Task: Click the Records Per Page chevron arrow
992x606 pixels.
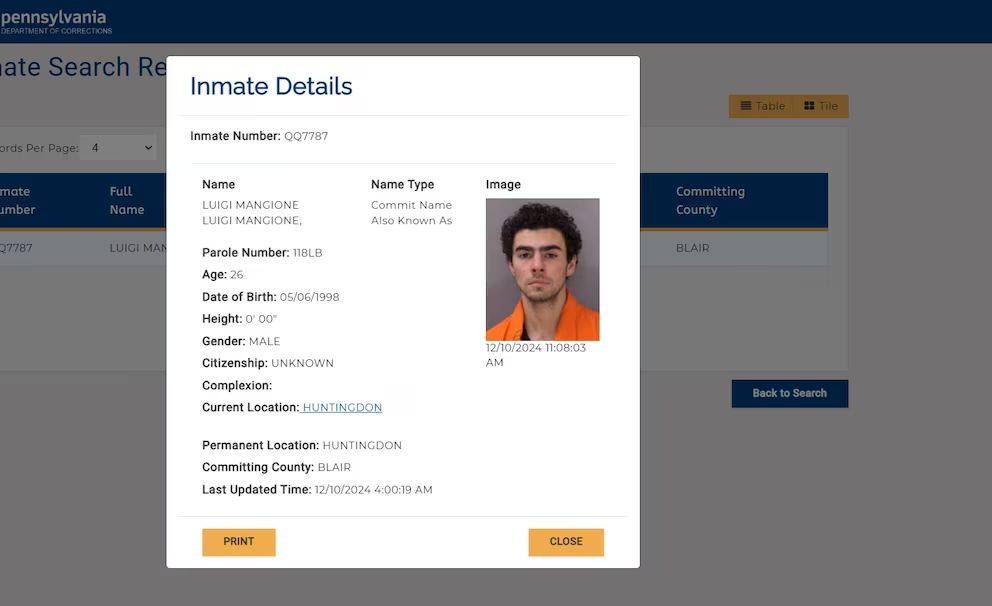Action: 148,148
